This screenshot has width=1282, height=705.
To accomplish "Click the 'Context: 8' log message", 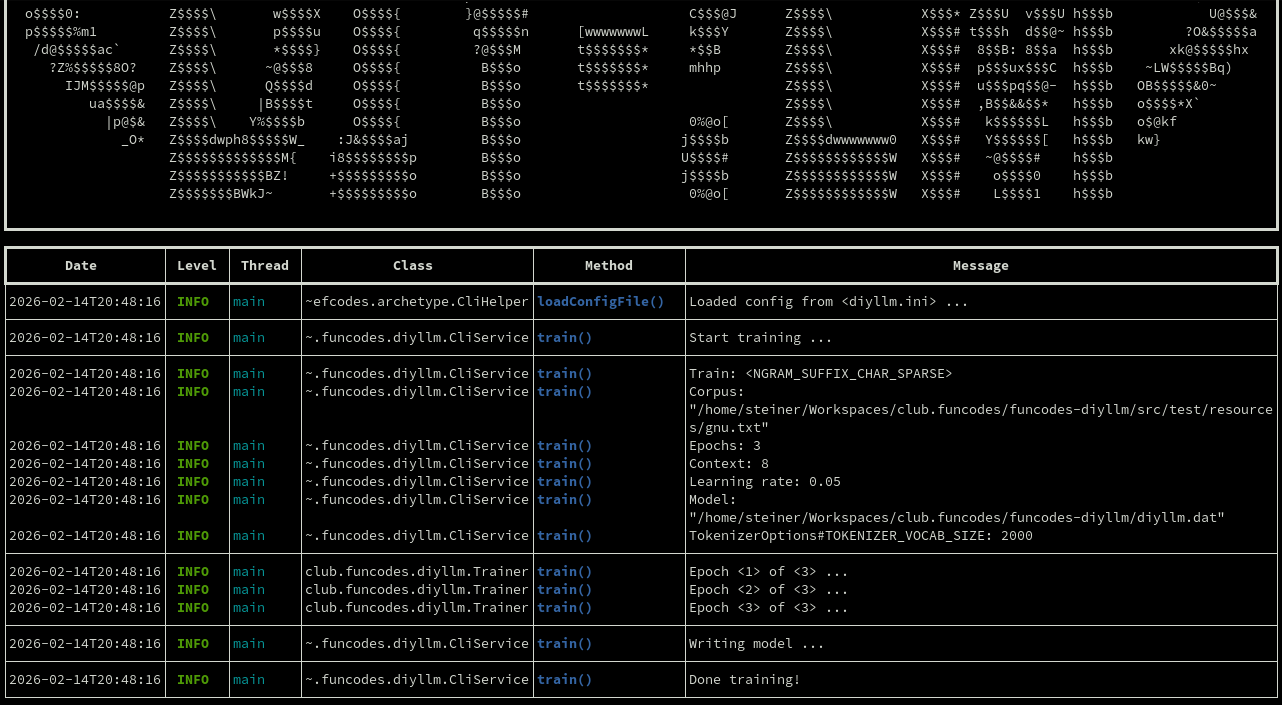I will pos(729,463).
